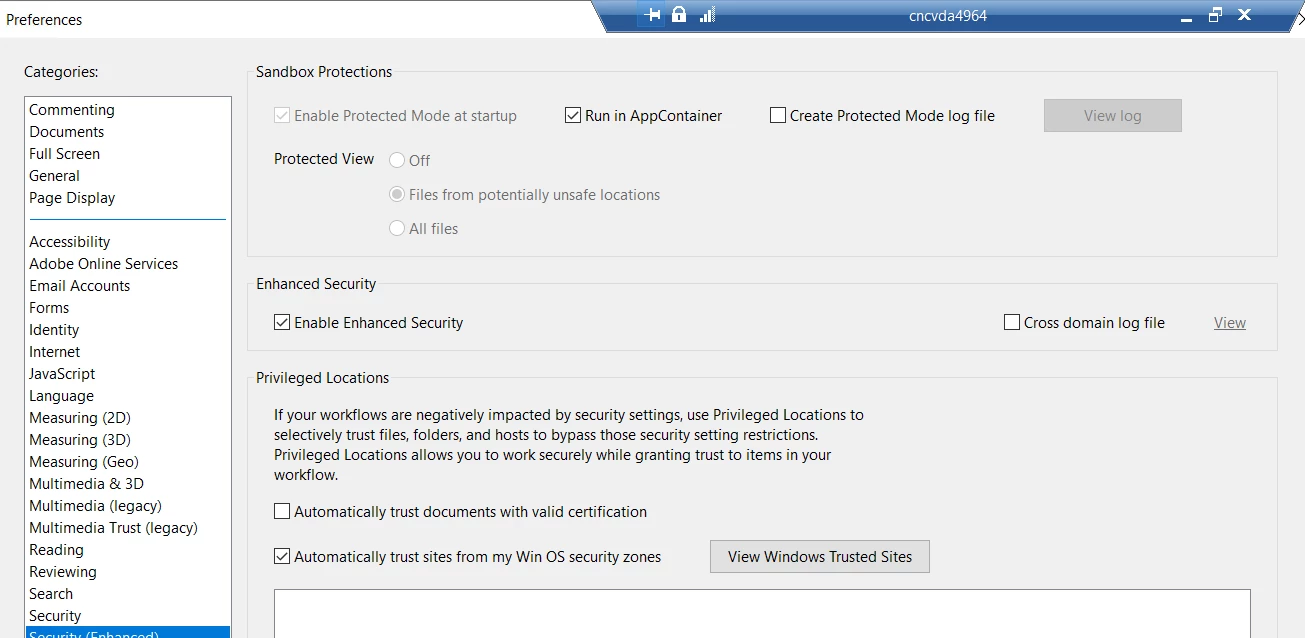Select Measuring (Geo) category
This screenshot has height=638, width=1305.
point(128,461)
